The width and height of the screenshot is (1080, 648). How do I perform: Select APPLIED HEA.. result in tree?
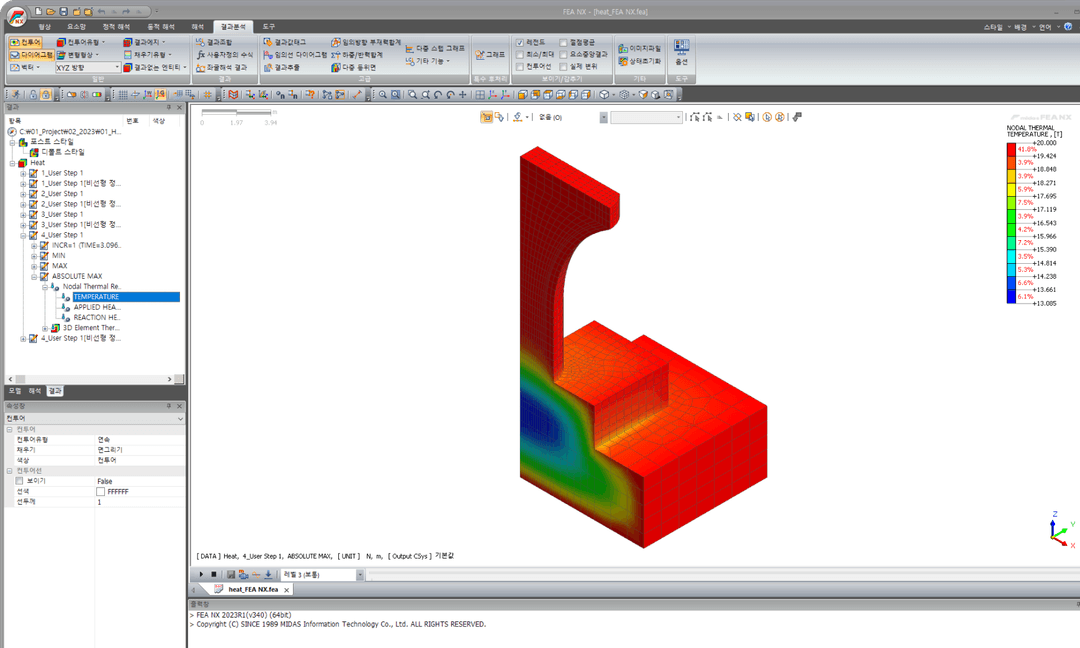pos(96,307)
